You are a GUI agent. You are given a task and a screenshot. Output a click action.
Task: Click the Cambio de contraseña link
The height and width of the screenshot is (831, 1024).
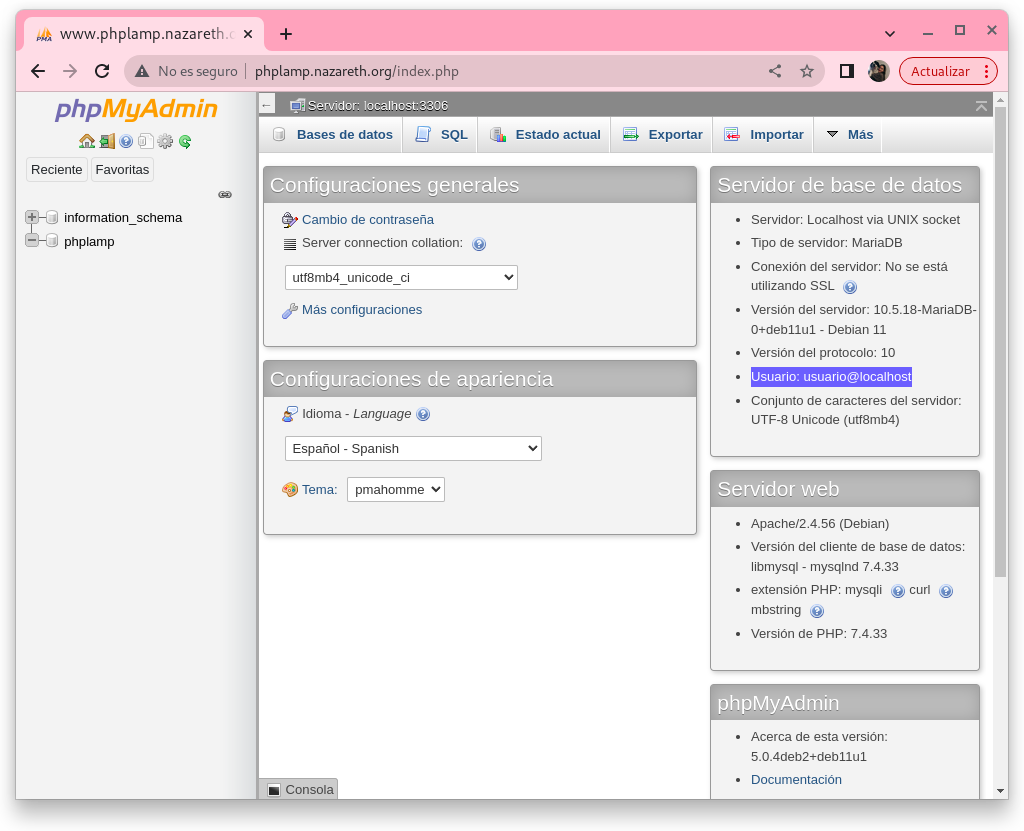[367, 219]
